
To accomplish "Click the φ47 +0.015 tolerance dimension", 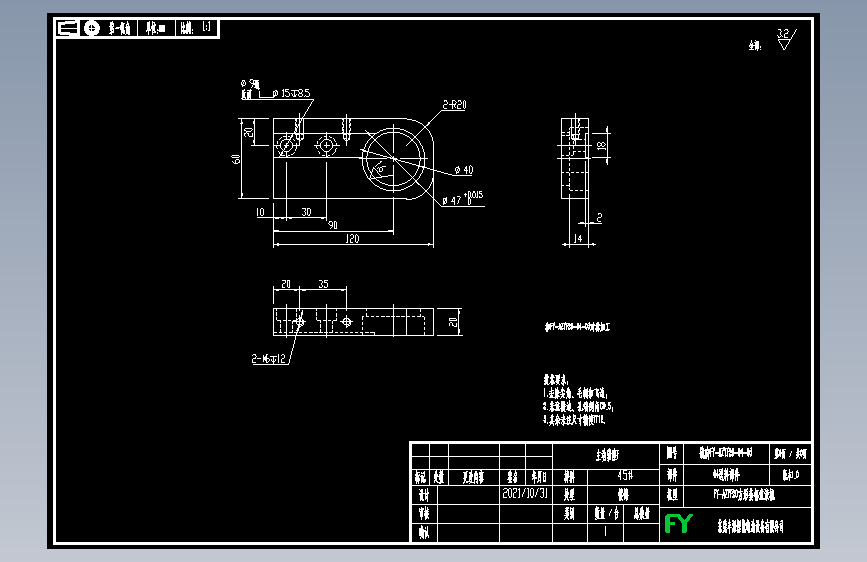I will [x=463, y=199].
